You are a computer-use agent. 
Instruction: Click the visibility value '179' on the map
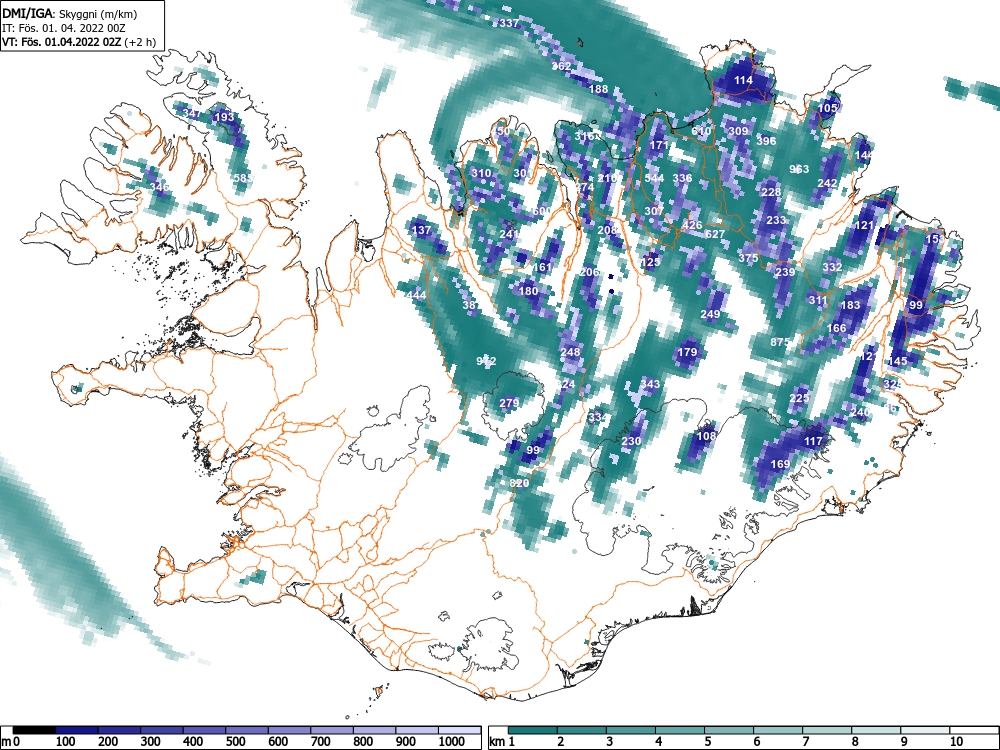click(688, 352)
